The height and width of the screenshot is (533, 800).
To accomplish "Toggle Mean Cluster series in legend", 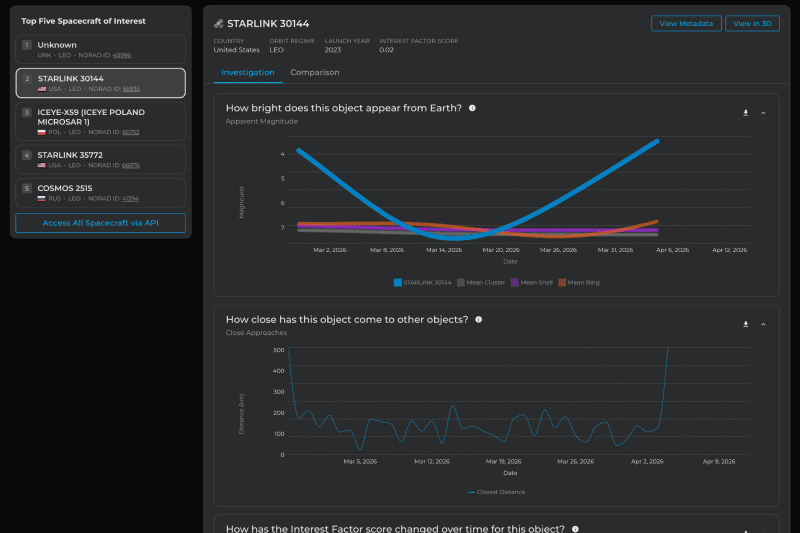I will [481, 283].
